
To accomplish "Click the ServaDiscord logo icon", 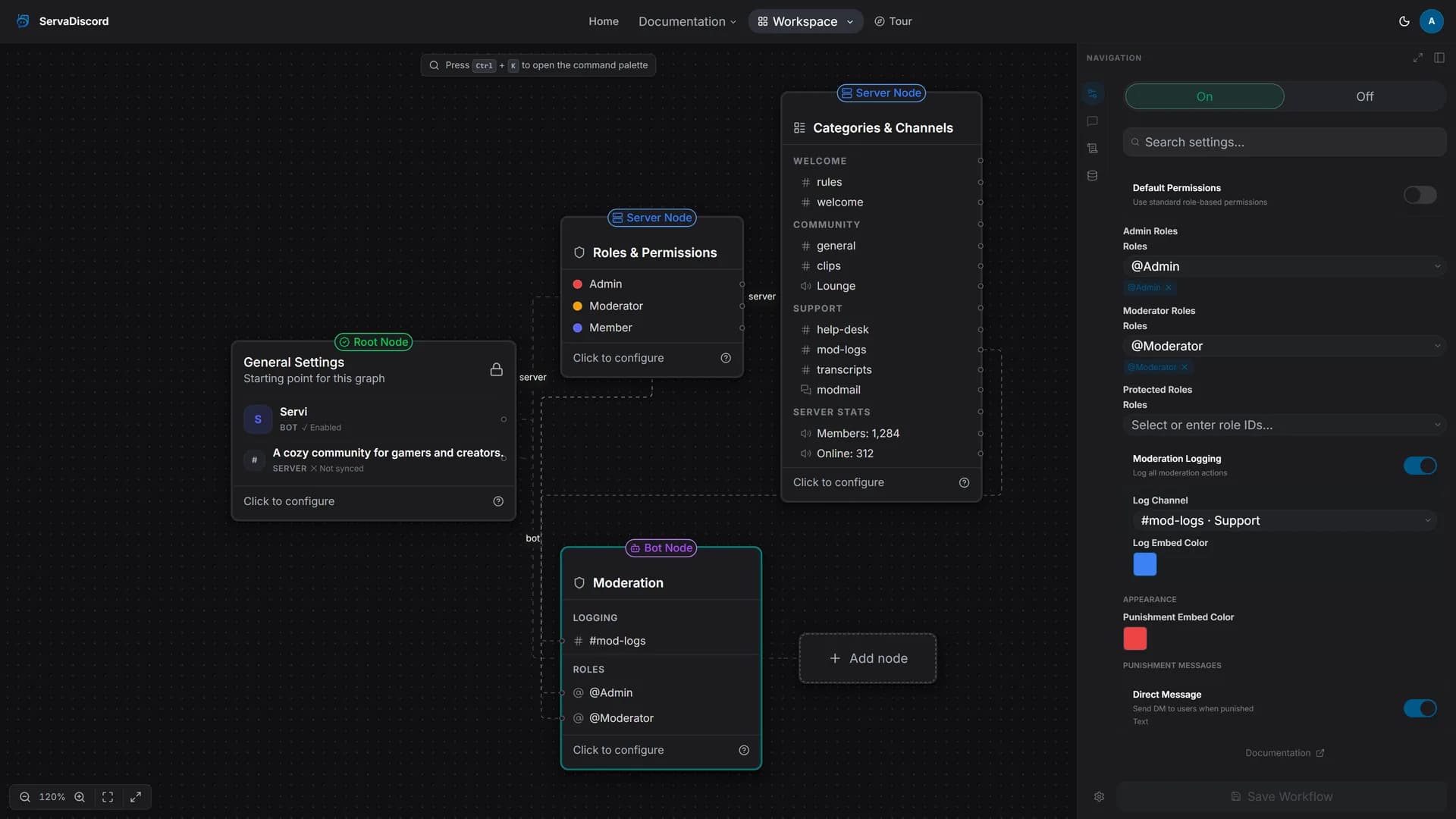I will click(23, 21).
